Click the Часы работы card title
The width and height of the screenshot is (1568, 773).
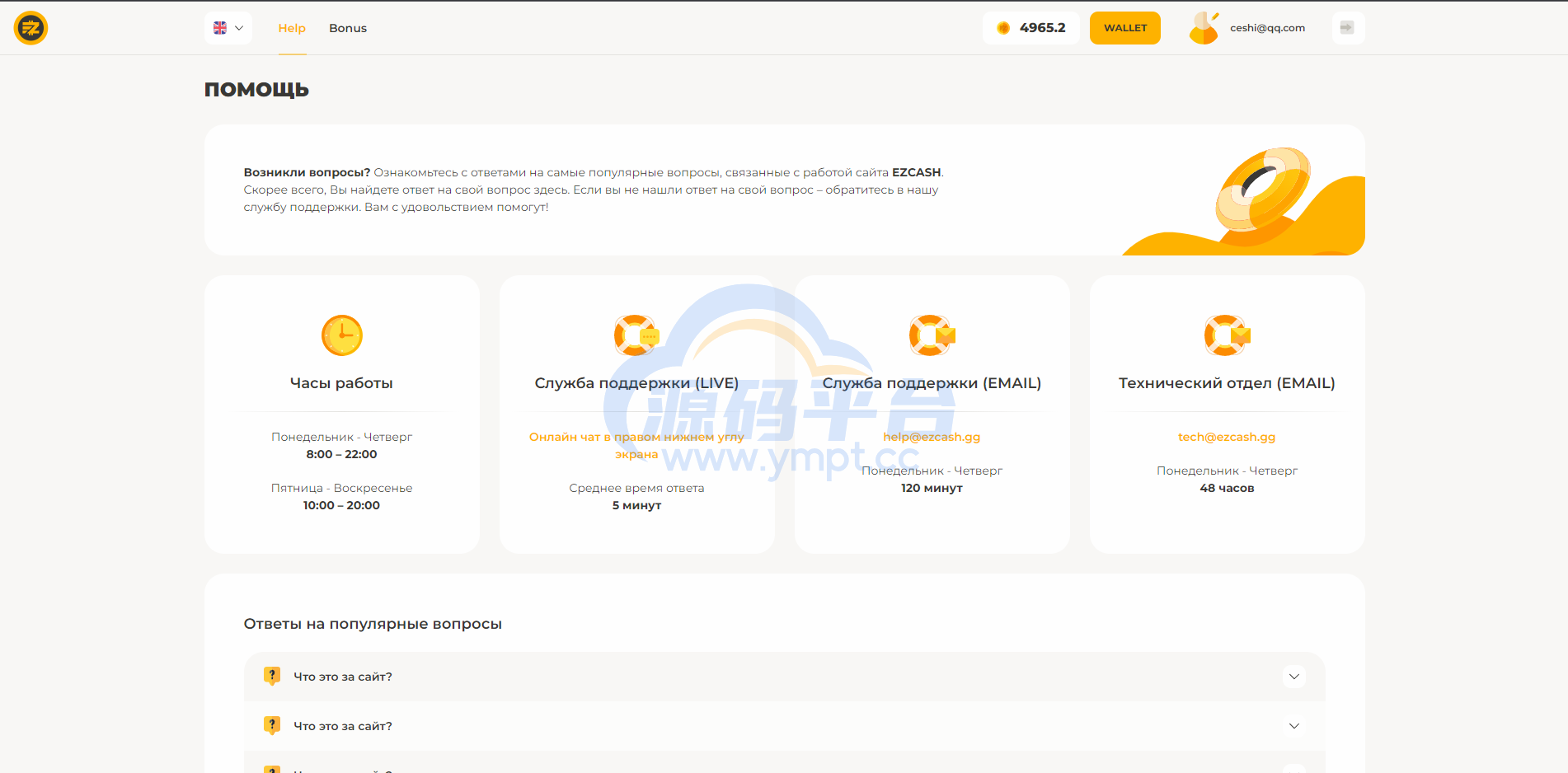[341, 383]
